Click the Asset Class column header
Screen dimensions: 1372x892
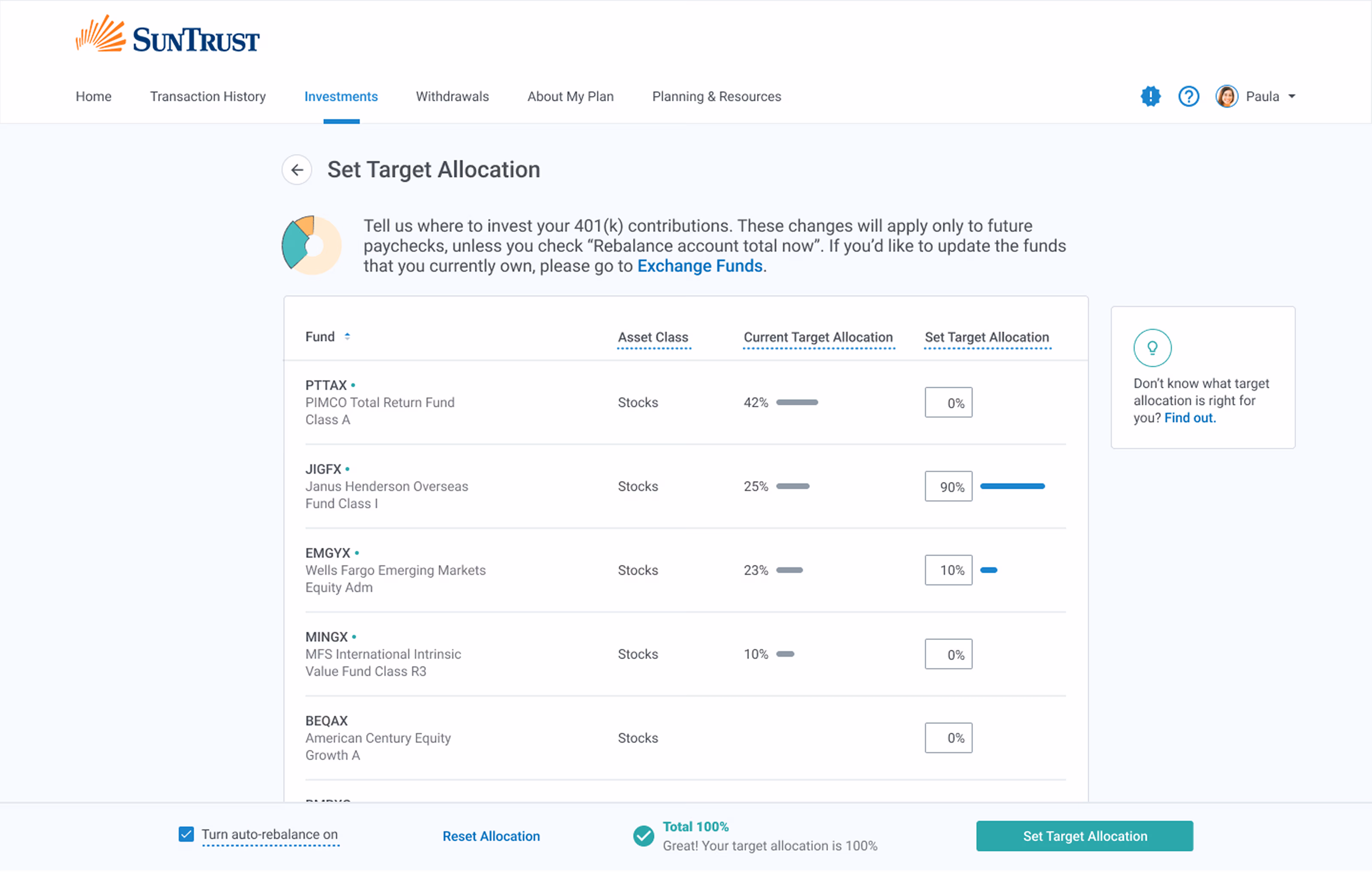(x=653, y=337)
